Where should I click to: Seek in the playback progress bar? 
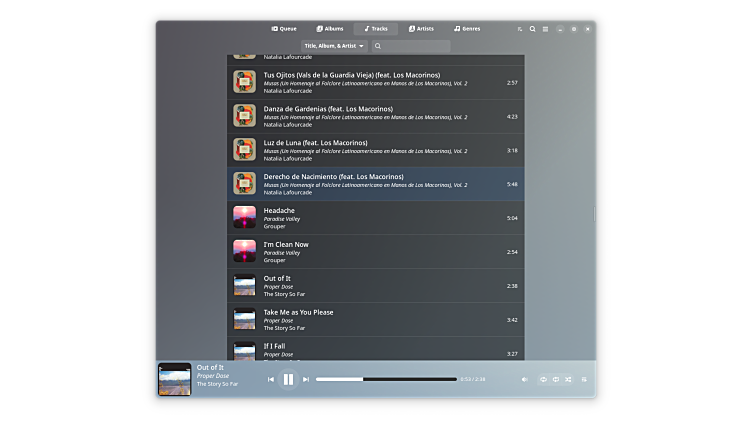386,379
